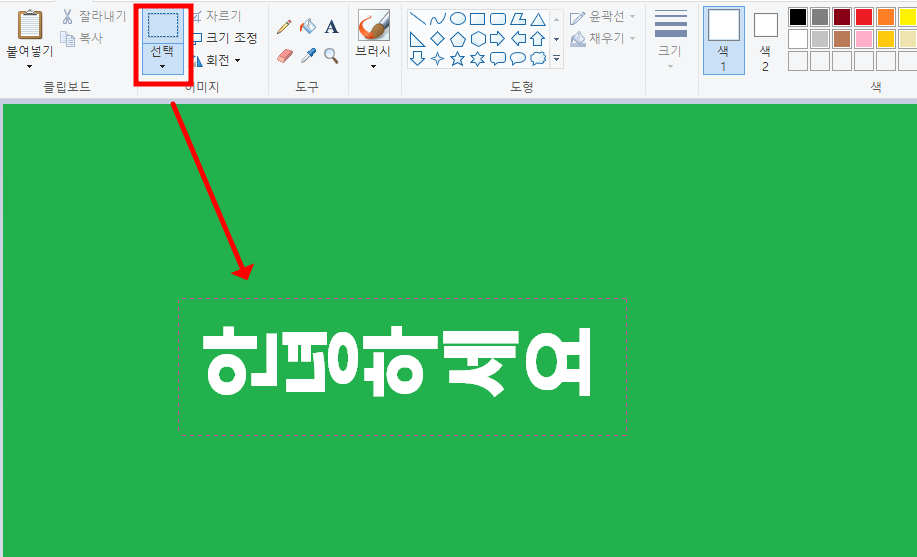The height and width of the screenshot is (557, 917).
Task: Expand the full shapes gallery list
Action: [557, 59]
